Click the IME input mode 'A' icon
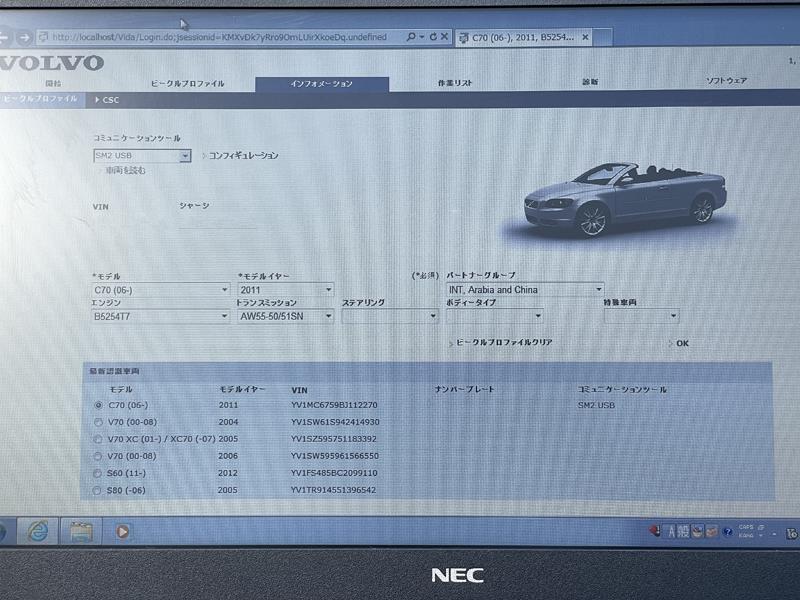The image size is (800, 600). [671, 532]
